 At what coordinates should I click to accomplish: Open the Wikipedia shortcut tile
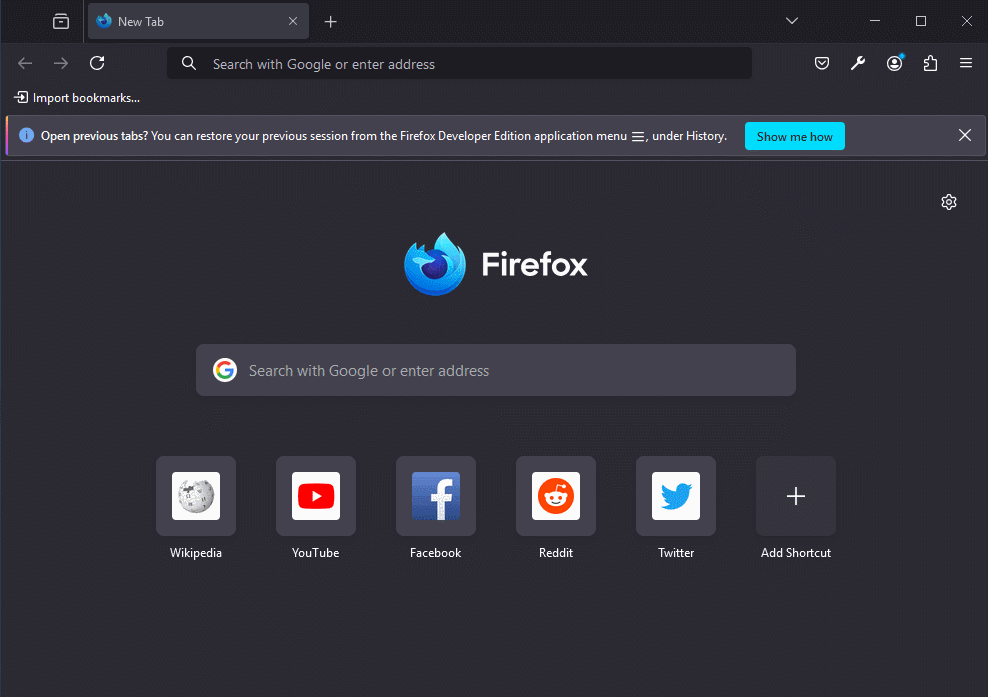tap(196, 496)
